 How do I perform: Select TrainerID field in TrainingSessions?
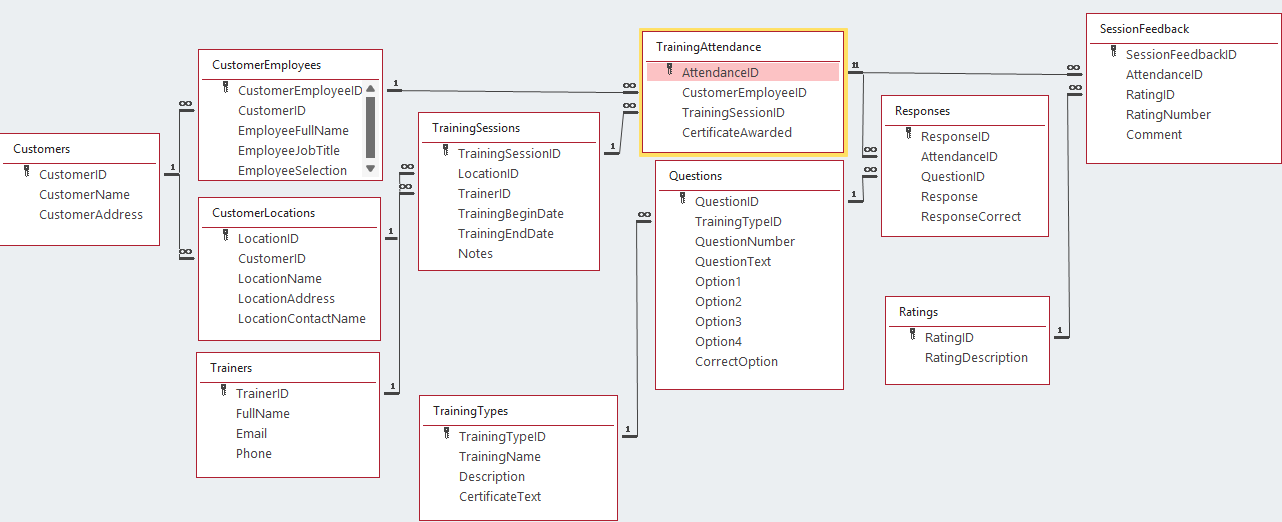tap(484, 193)
